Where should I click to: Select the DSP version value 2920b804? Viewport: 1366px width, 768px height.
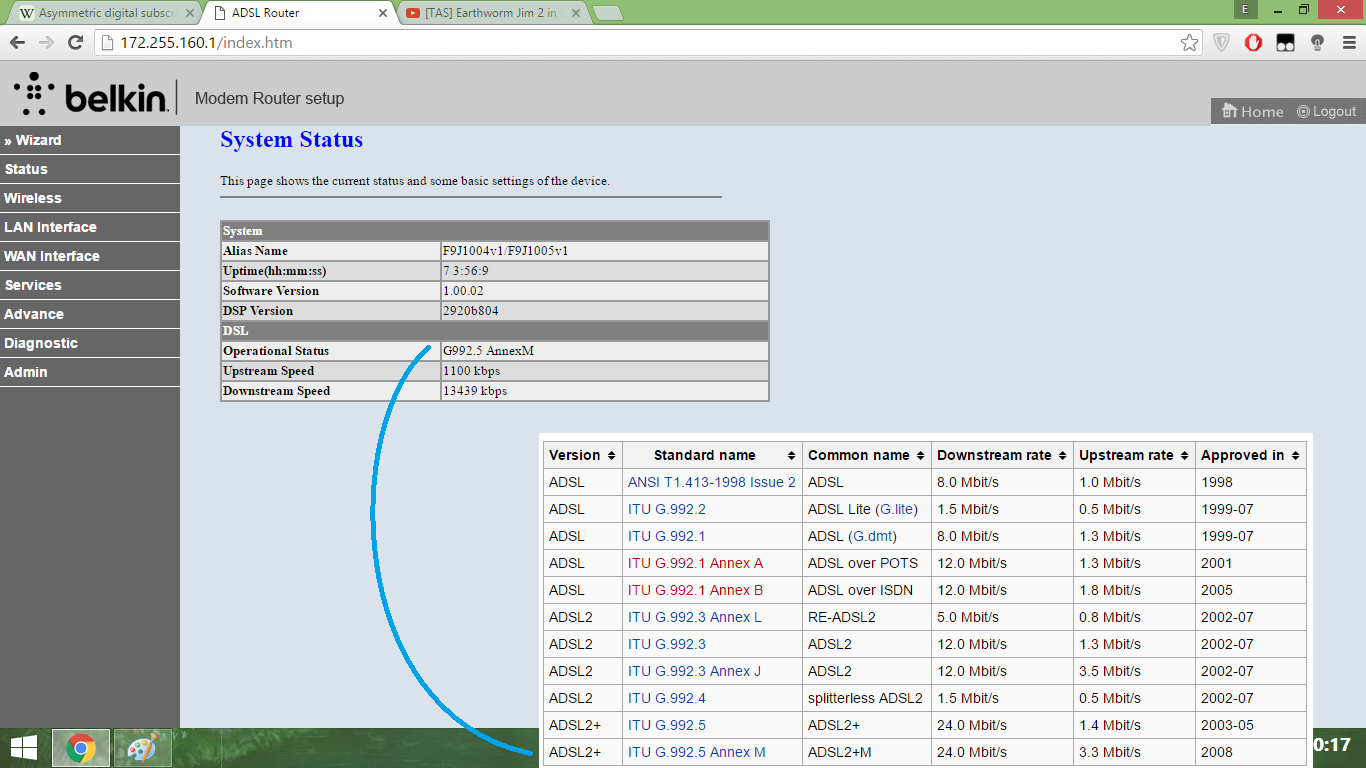[471, 311]
